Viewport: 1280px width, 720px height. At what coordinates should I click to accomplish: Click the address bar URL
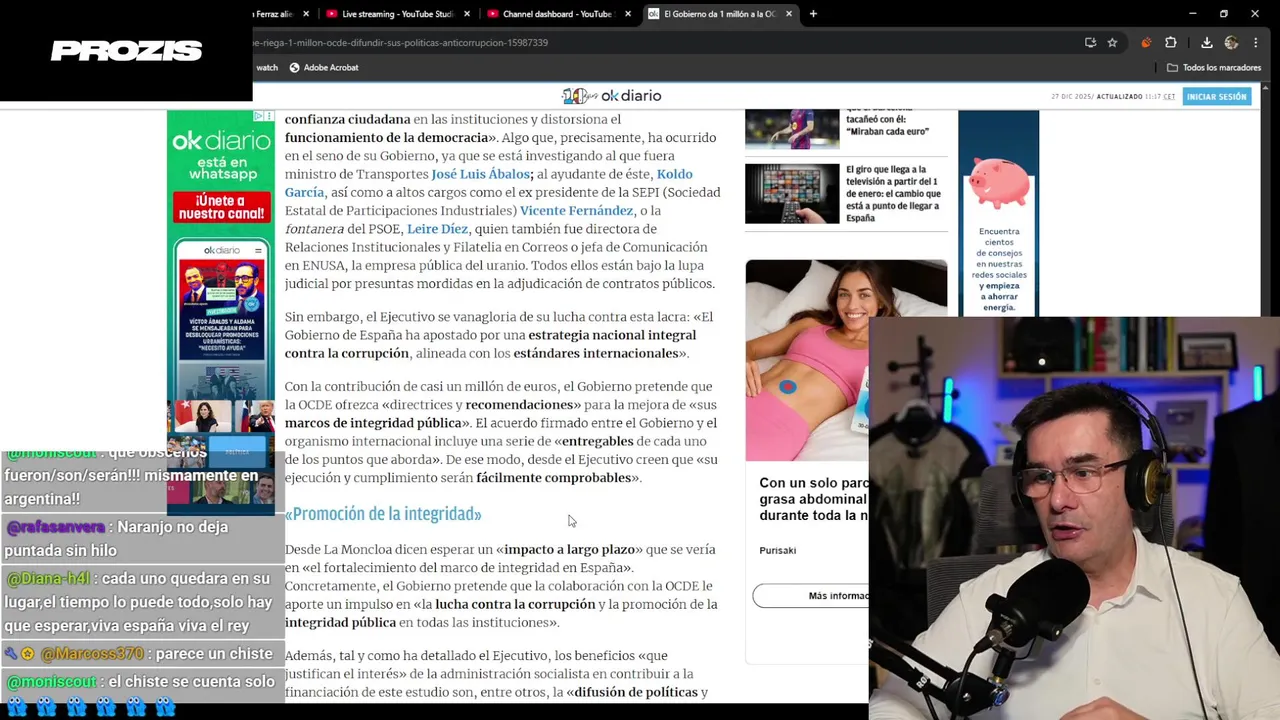coord(400,43)
